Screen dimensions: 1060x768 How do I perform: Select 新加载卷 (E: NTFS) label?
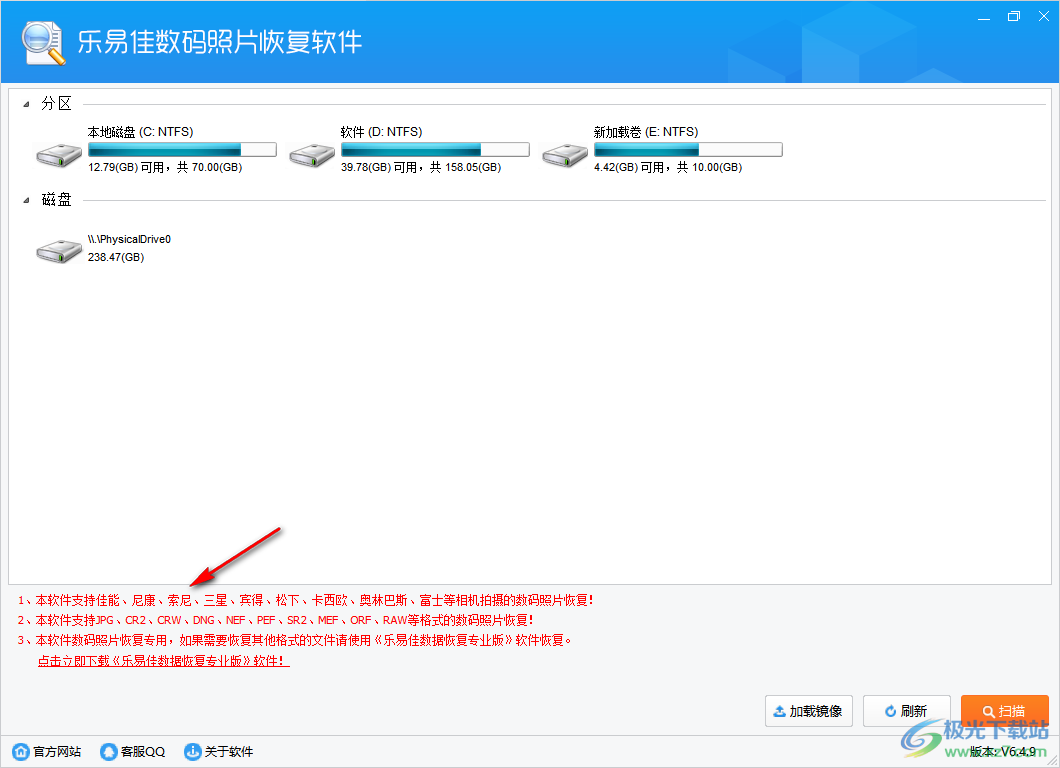click(x=646, y=132)
